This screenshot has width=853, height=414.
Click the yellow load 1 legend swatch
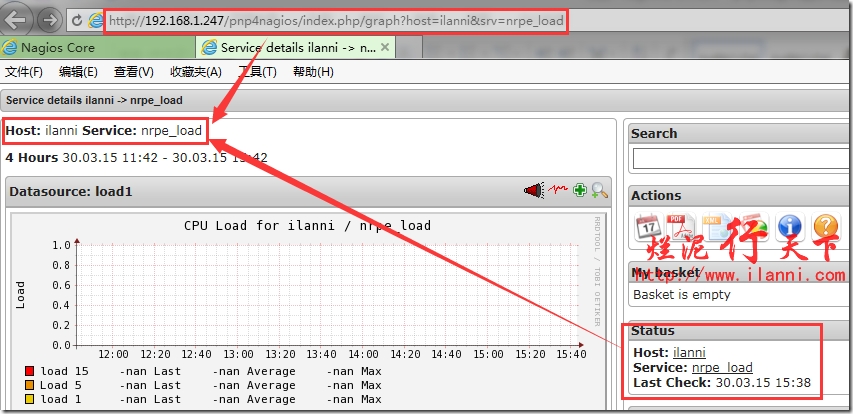coord(30,399)
